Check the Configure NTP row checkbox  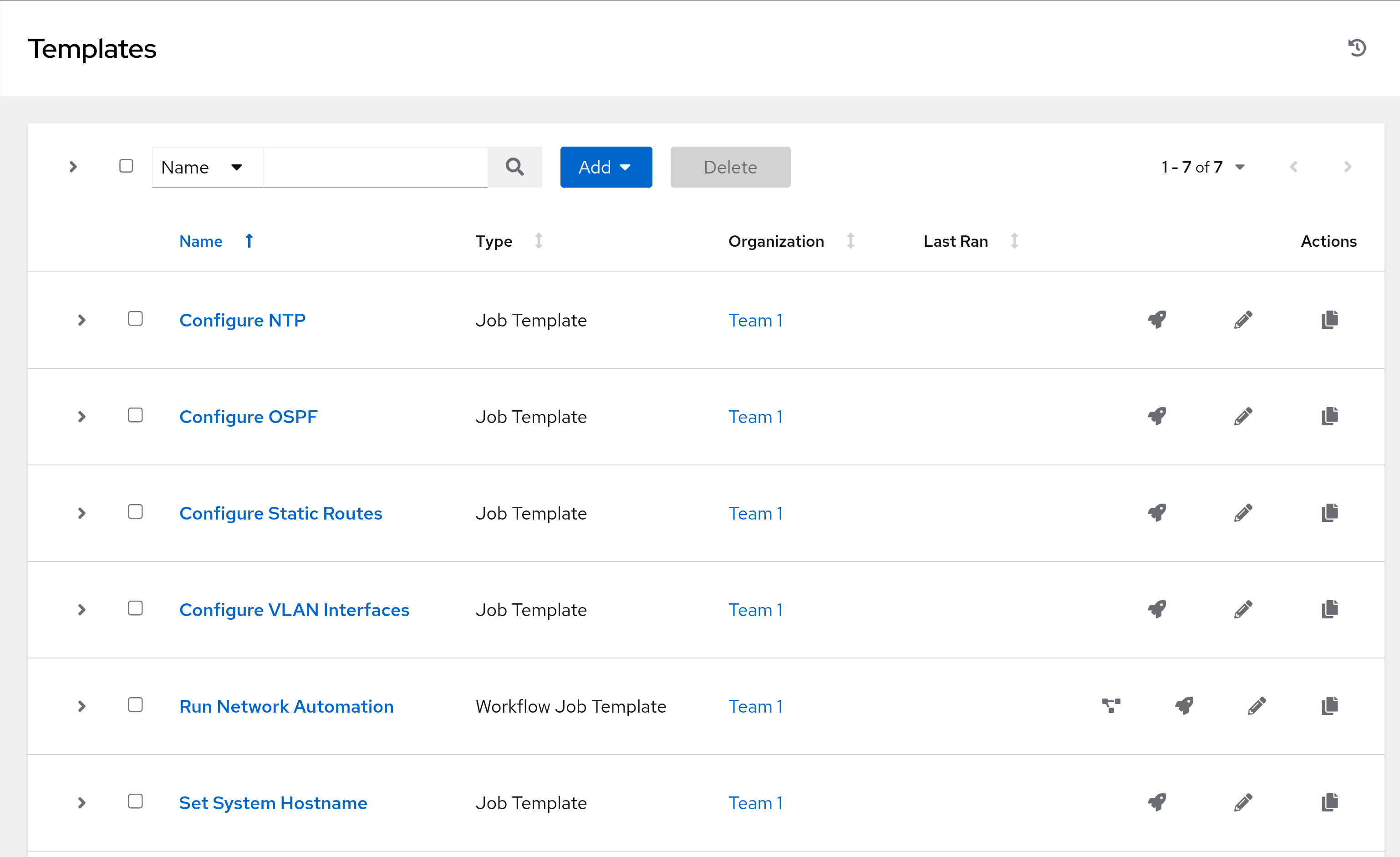pyautogui.click(x=135, y=319)
